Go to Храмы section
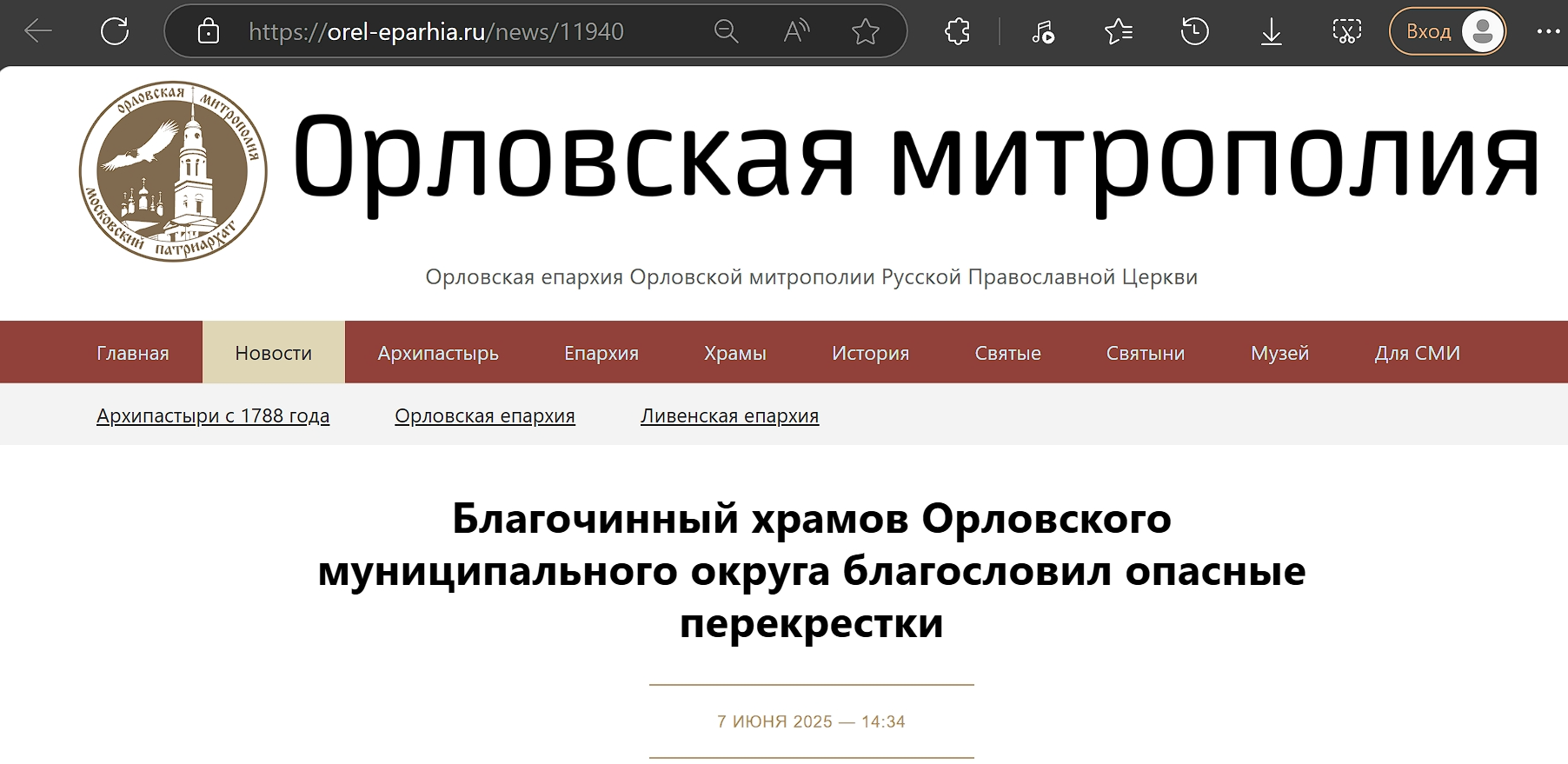 click(x=735, y=353)
